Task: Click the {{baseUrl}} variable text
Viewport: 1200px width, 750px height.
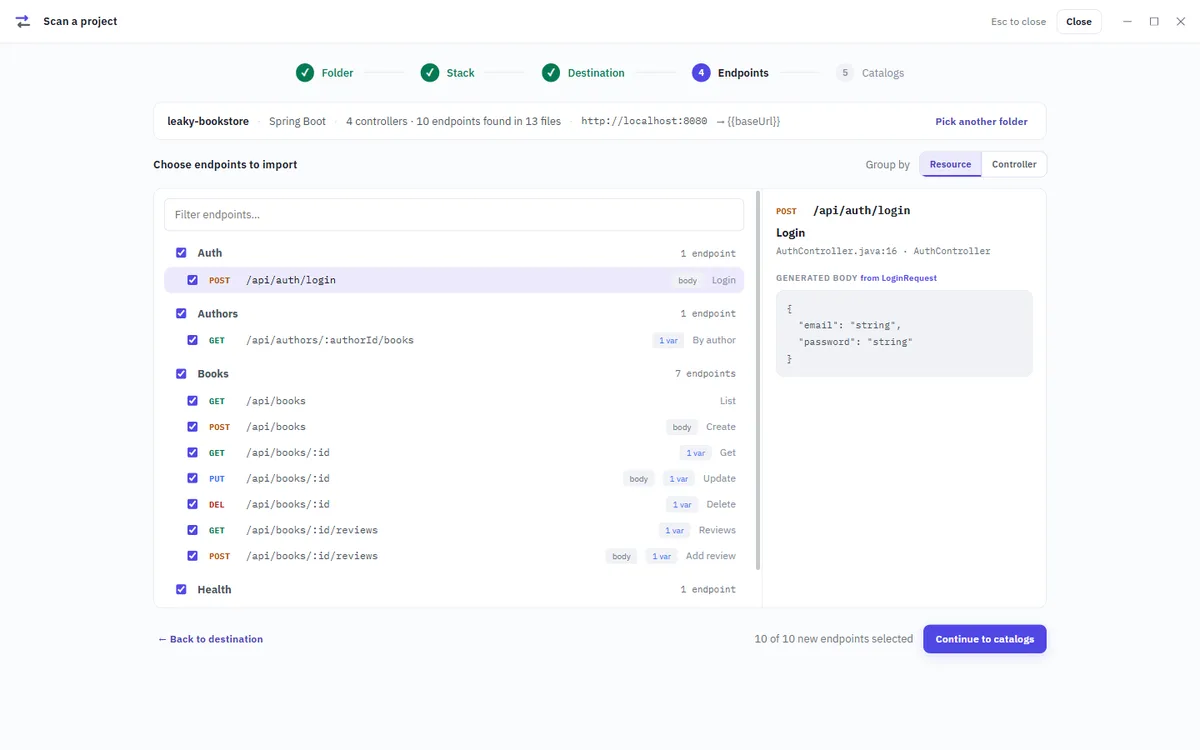Action: [754, 121]
